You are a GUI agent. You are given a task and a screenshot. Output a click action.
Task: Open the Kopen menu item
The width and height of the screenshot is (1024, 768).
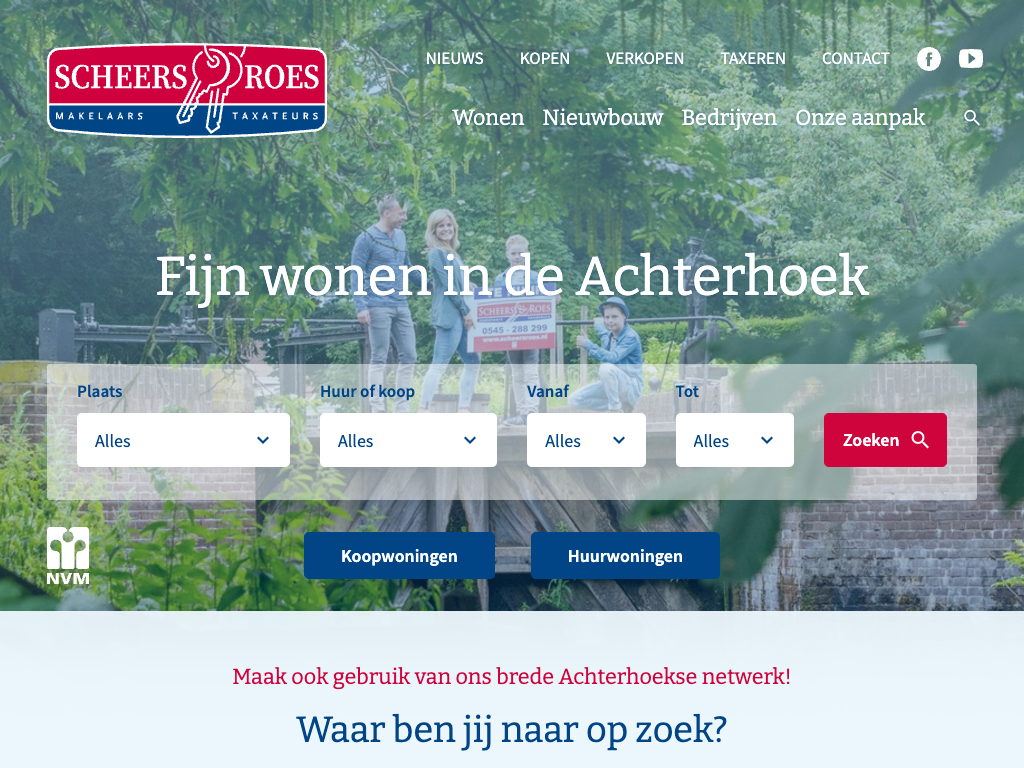pos(545,59)
